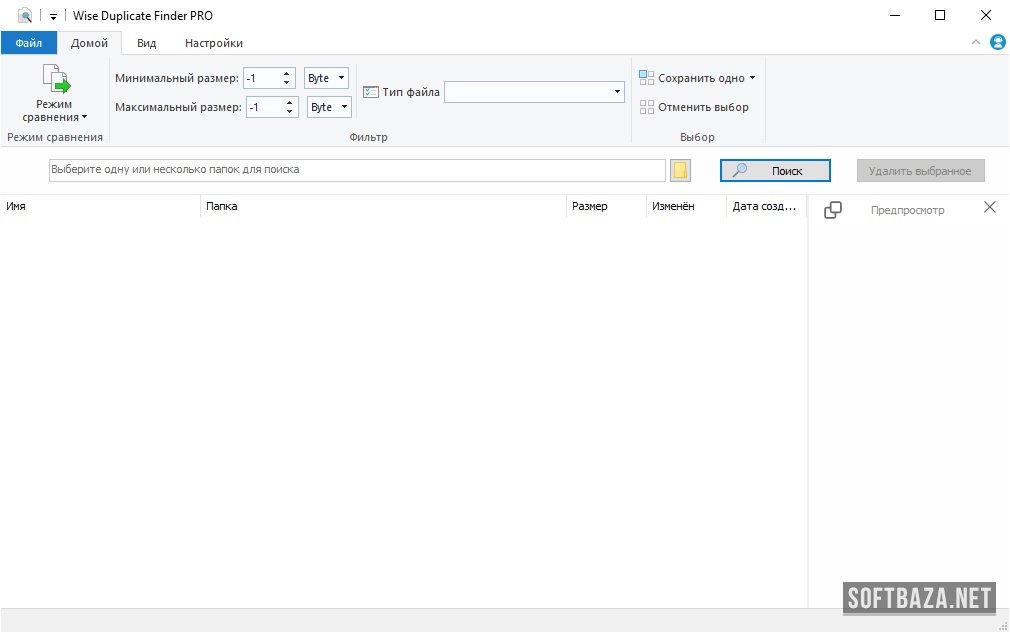The height and width of the screenshot is (633, 1010).
Task: Decrease the Максимальный размер spinner value
Action: (x=290, y=112)
